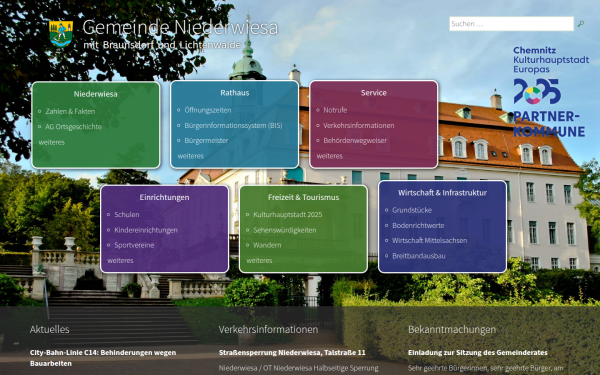The height and width of the screenshot is (375, 600).
Task: Open Kulturhauptstadt 2025 link
Action: [x=288, y=215]
